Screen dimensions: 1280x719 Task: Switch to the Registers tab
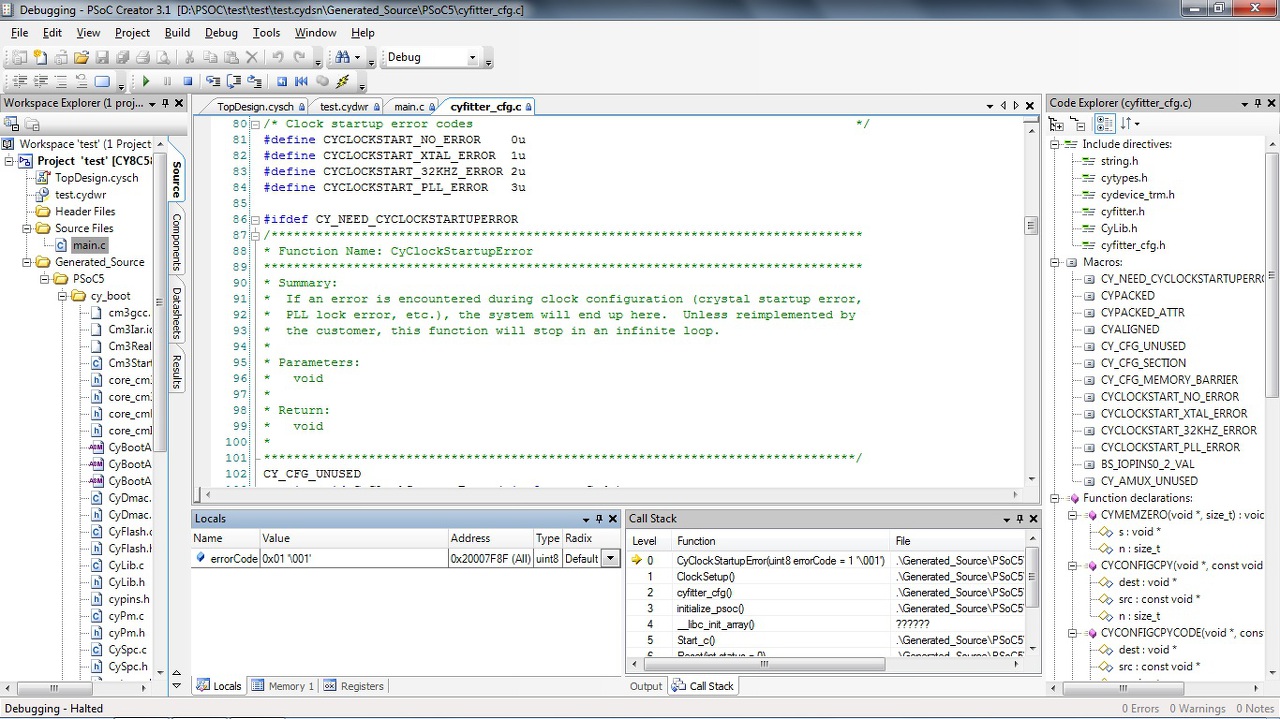(354, 686)
